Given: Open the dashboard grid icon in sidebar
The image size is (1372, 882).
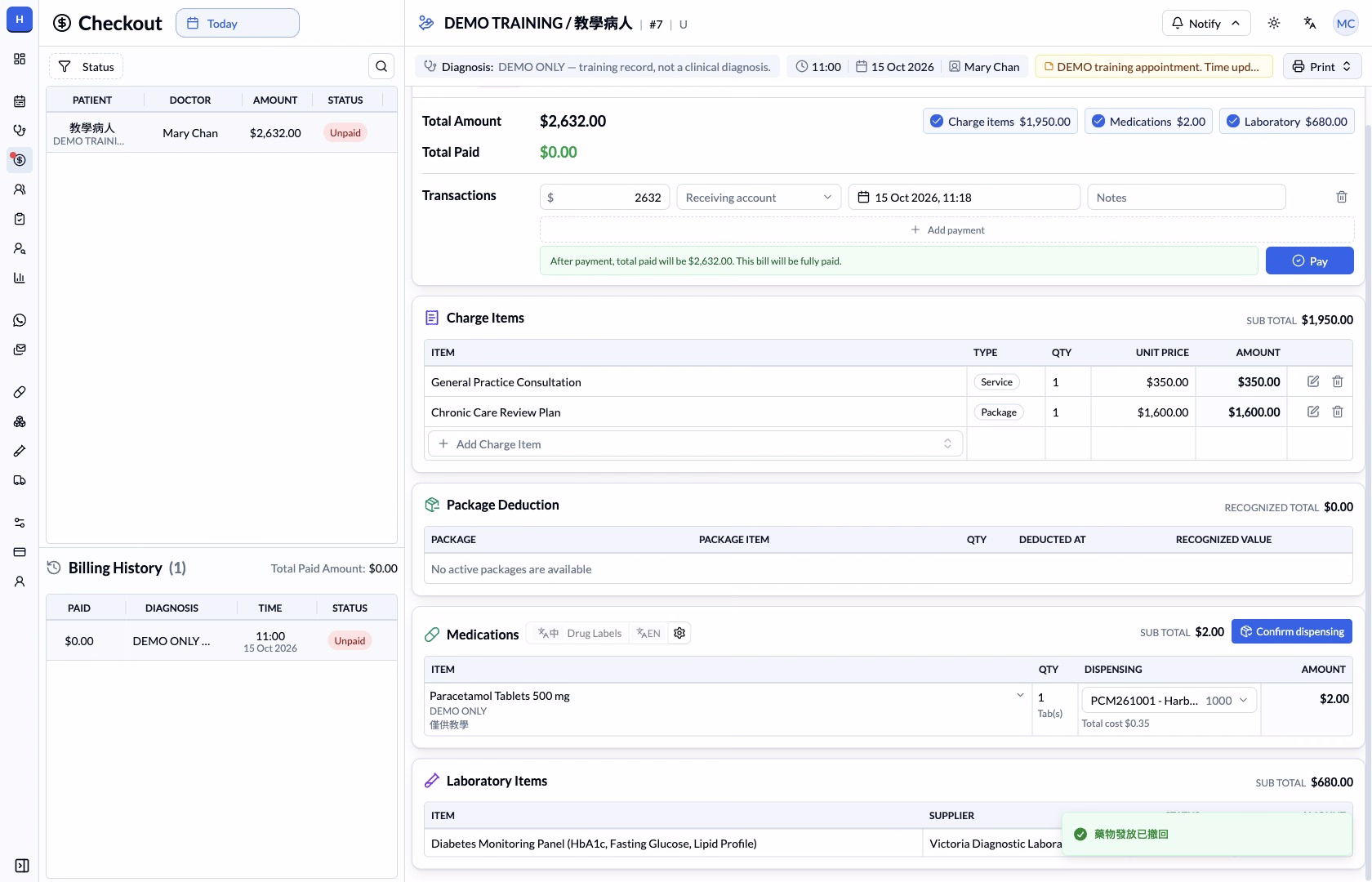Looking at the screenshot, I should coord(20,59).
